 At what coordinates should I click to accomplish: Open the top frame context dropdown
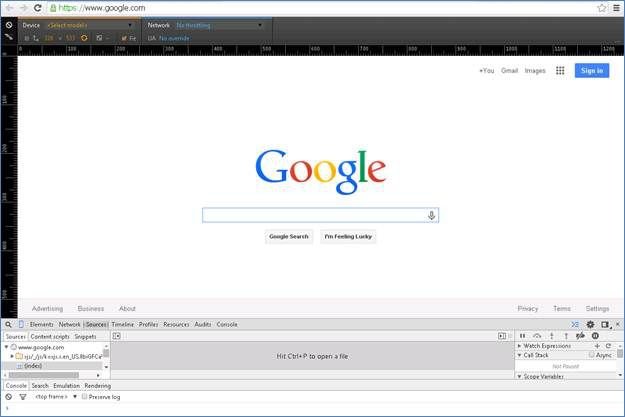pos(56,397)
